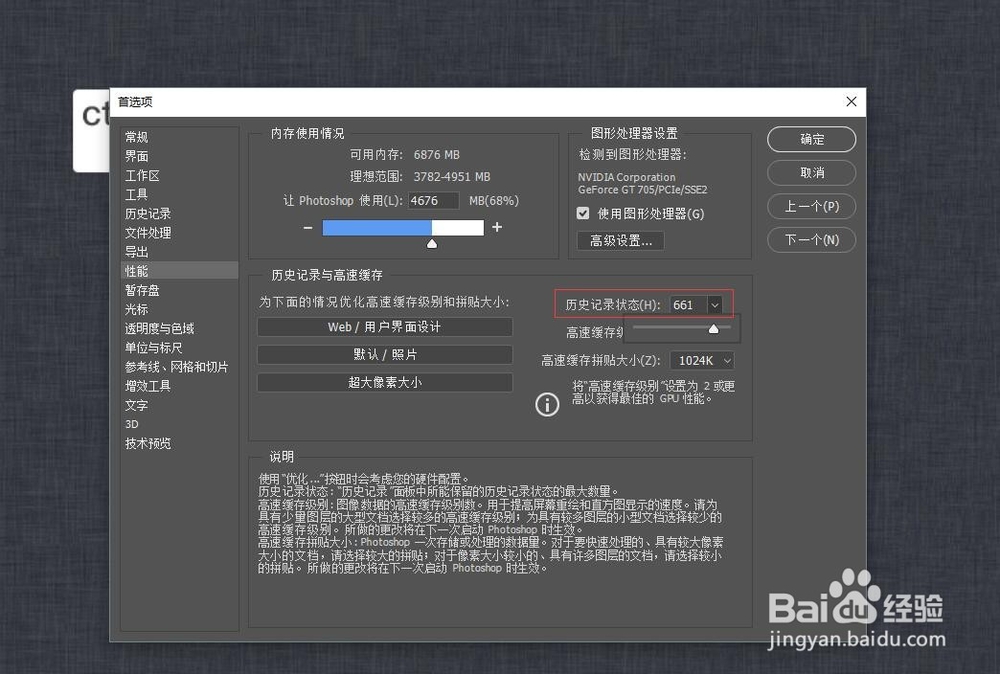Go to previous page with 上一个(P)
1000x674 pixels.
click(x=811, y=207)
